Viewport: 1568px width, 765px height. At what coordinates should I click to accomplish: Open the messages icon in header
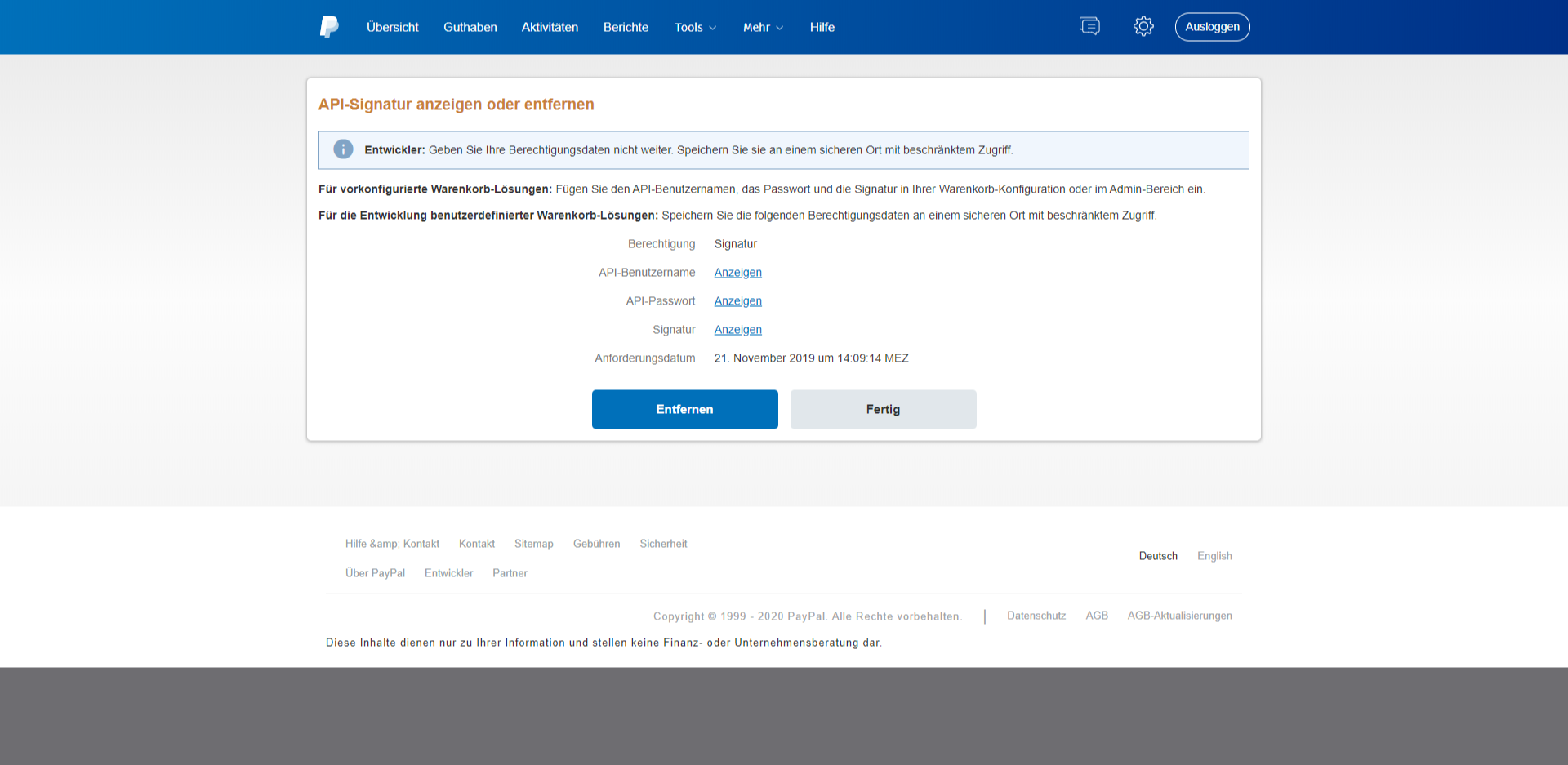1089,27
